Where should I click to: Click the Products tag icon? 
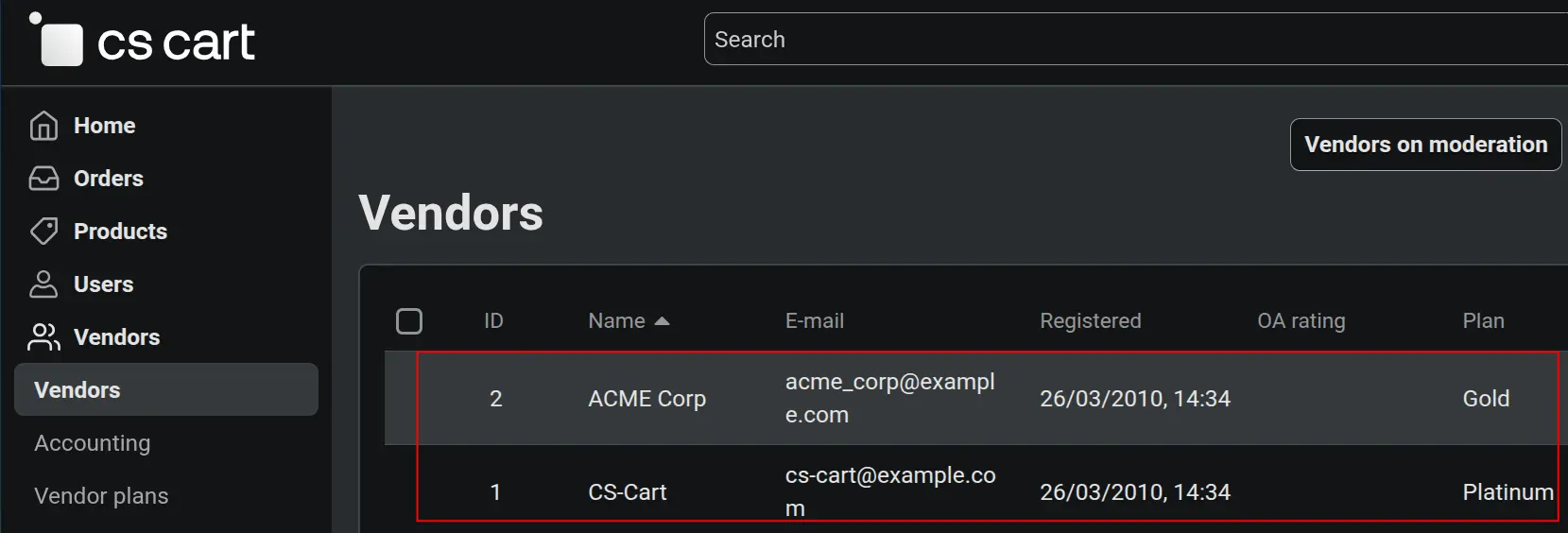(x=43, y=232)
